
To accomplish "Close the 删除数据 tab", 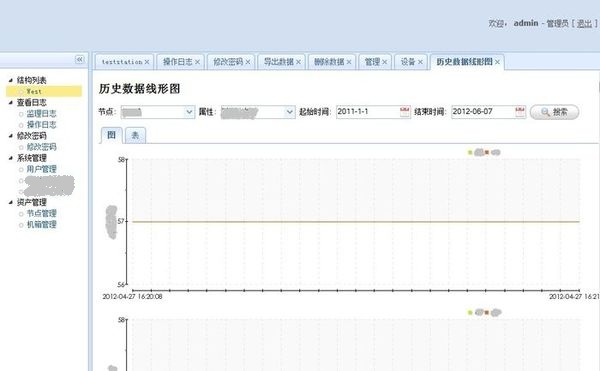I will coord(349,62).
